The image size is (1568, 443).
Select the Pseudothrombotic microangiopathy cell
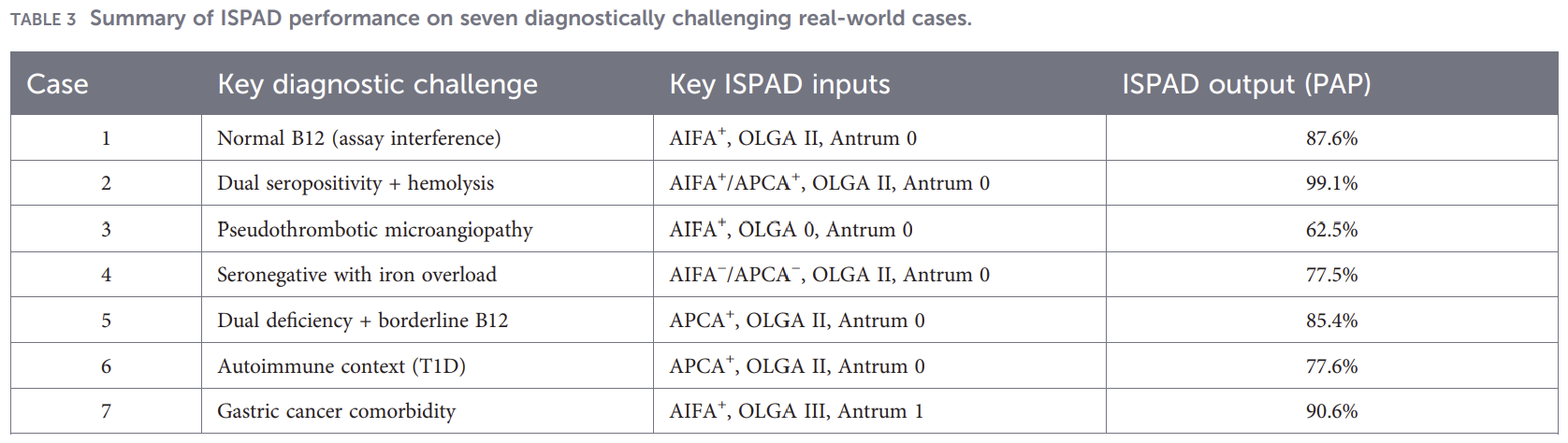375,230
